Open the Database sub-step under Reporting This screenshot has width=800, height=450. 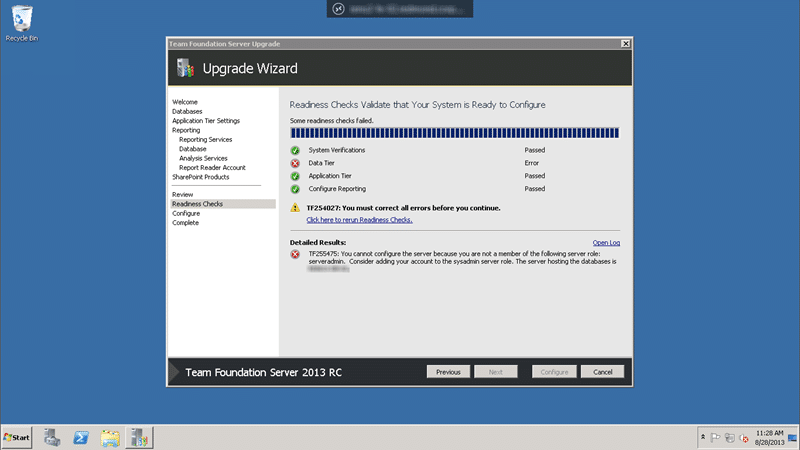point(193,149)
